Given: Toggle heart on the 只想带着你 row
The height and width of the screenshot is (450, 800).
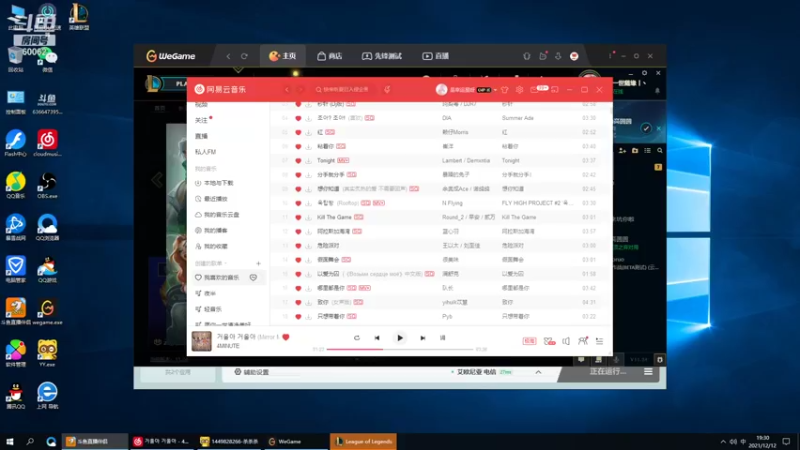Looking at the screenshot, I should pyautogui.click(x=298, y=317).
